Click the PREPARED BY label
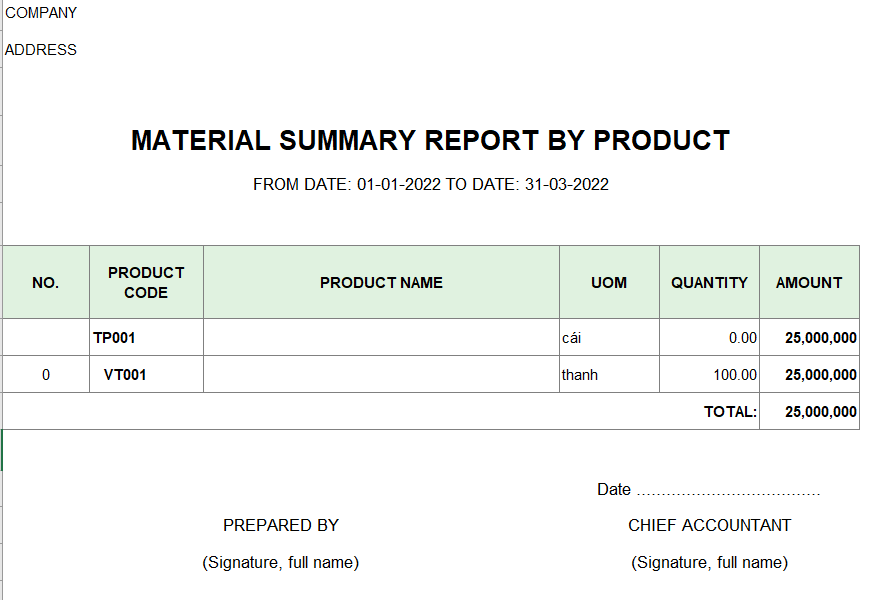 (x=281, y=526)
